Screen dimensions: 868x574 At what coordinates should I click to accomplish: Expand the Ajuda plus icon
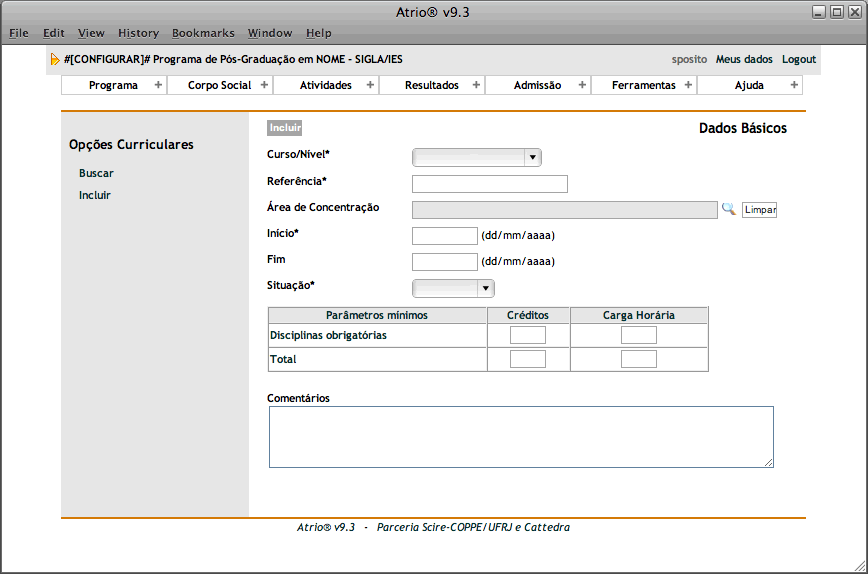(x=794, y=85)
